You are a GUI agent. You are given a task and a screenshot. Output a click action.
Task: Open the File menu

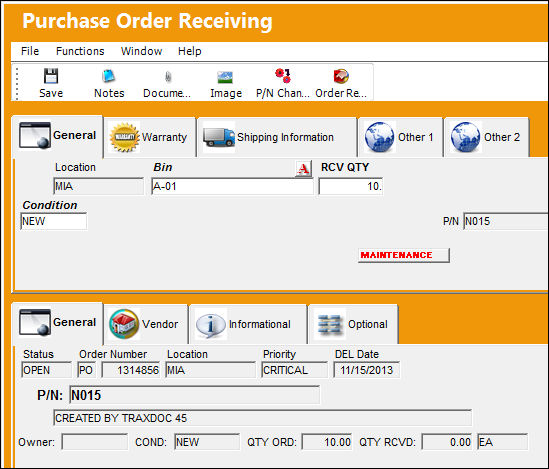click(30, 51)
